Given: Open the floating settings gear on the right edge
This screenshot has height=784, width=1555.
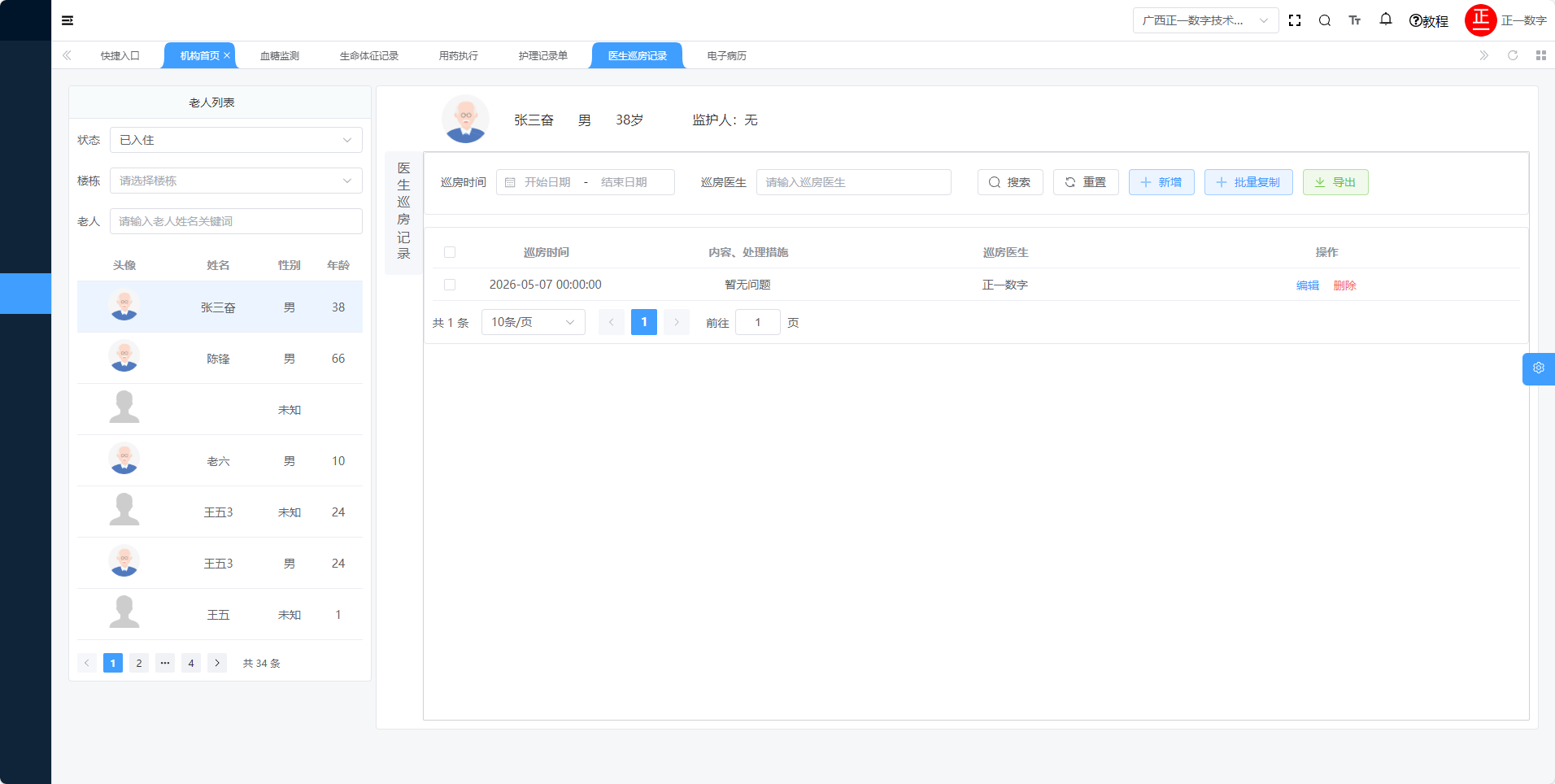Looking at the screenshot, I should pyautogui.click(x=1539, y=368).
